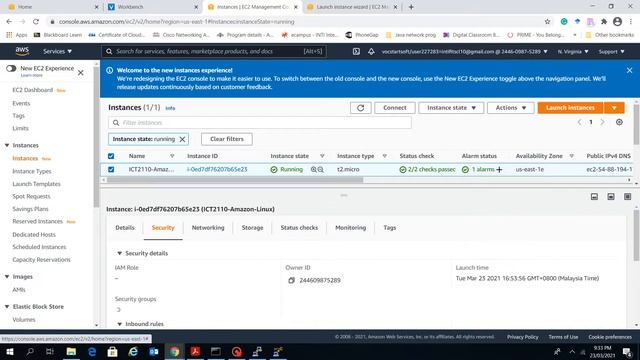Image resolution: width=640 pixels, height=360 pixels.
Task: Switch to the Networking tab
Action: [208, 228]
